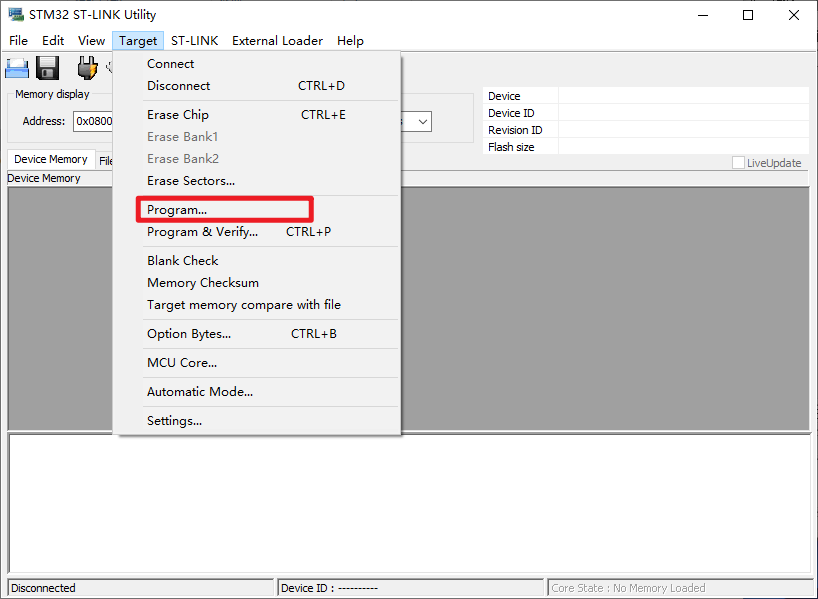Click the Save floppy disk icon
Viewport: 818px width, 599px height.
(47, 68)
